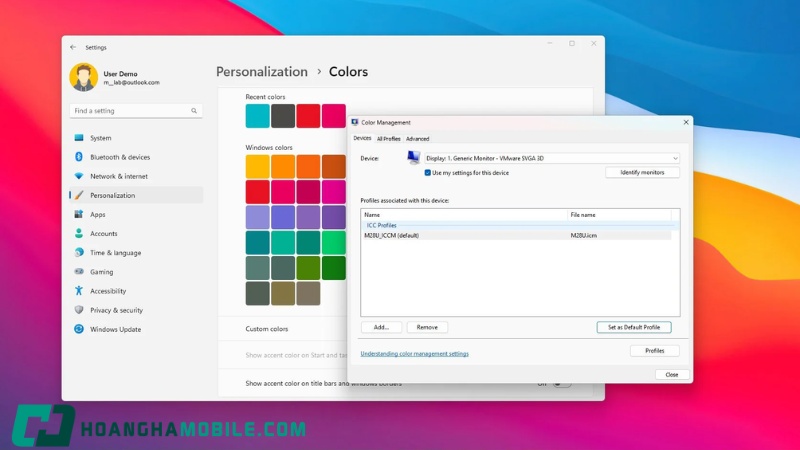
Task: Click the search magnifier in Find a setting
Action: point(194,111)
